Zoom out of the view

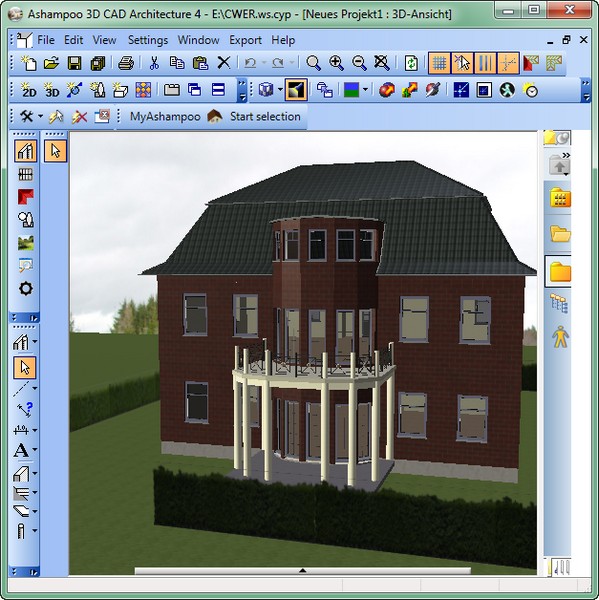[x=359, y=63]
